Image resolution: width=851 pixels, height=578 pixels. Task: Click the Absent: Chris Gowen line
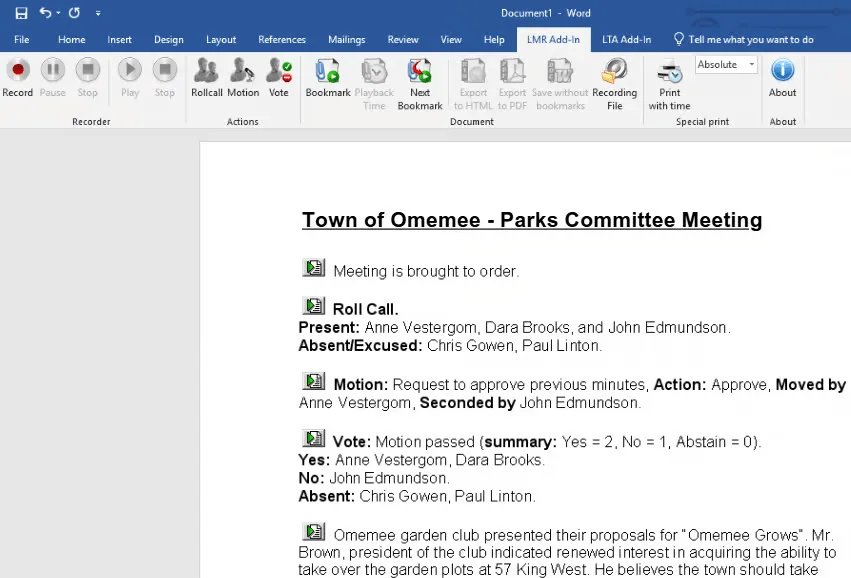tap(417, 496)
